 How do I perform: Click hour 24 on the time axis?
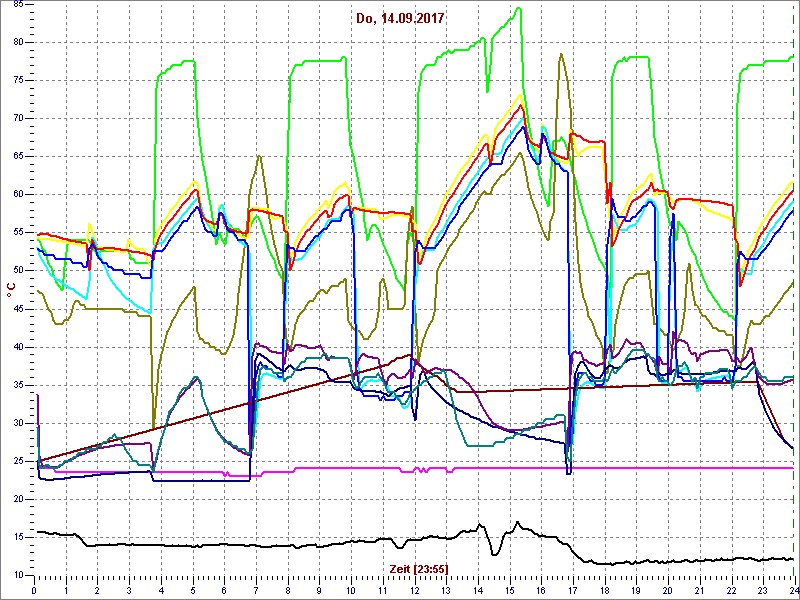point(793,591)
